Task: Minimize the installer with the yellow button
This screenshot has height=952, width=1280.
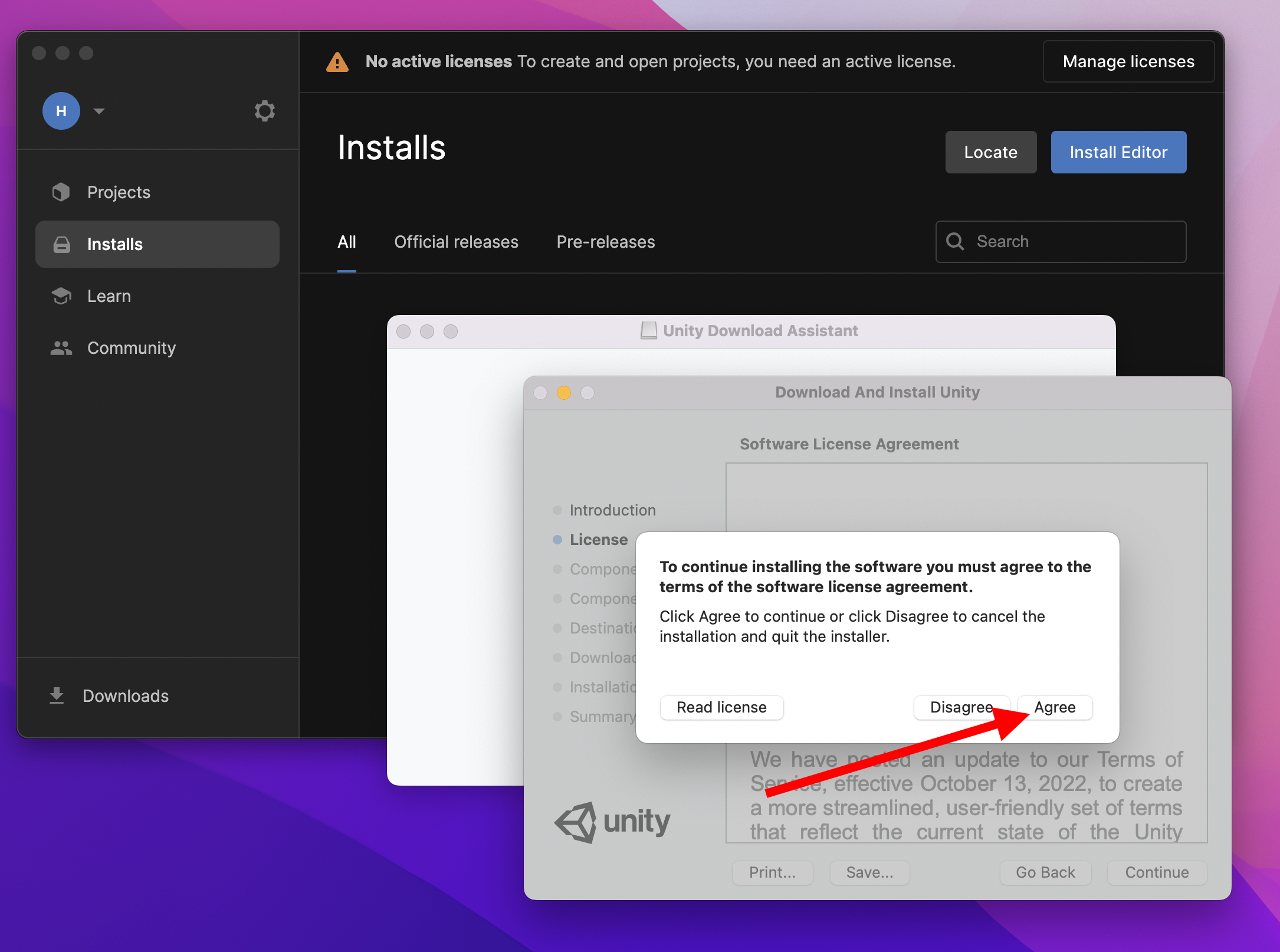Action: pos(564,393)
